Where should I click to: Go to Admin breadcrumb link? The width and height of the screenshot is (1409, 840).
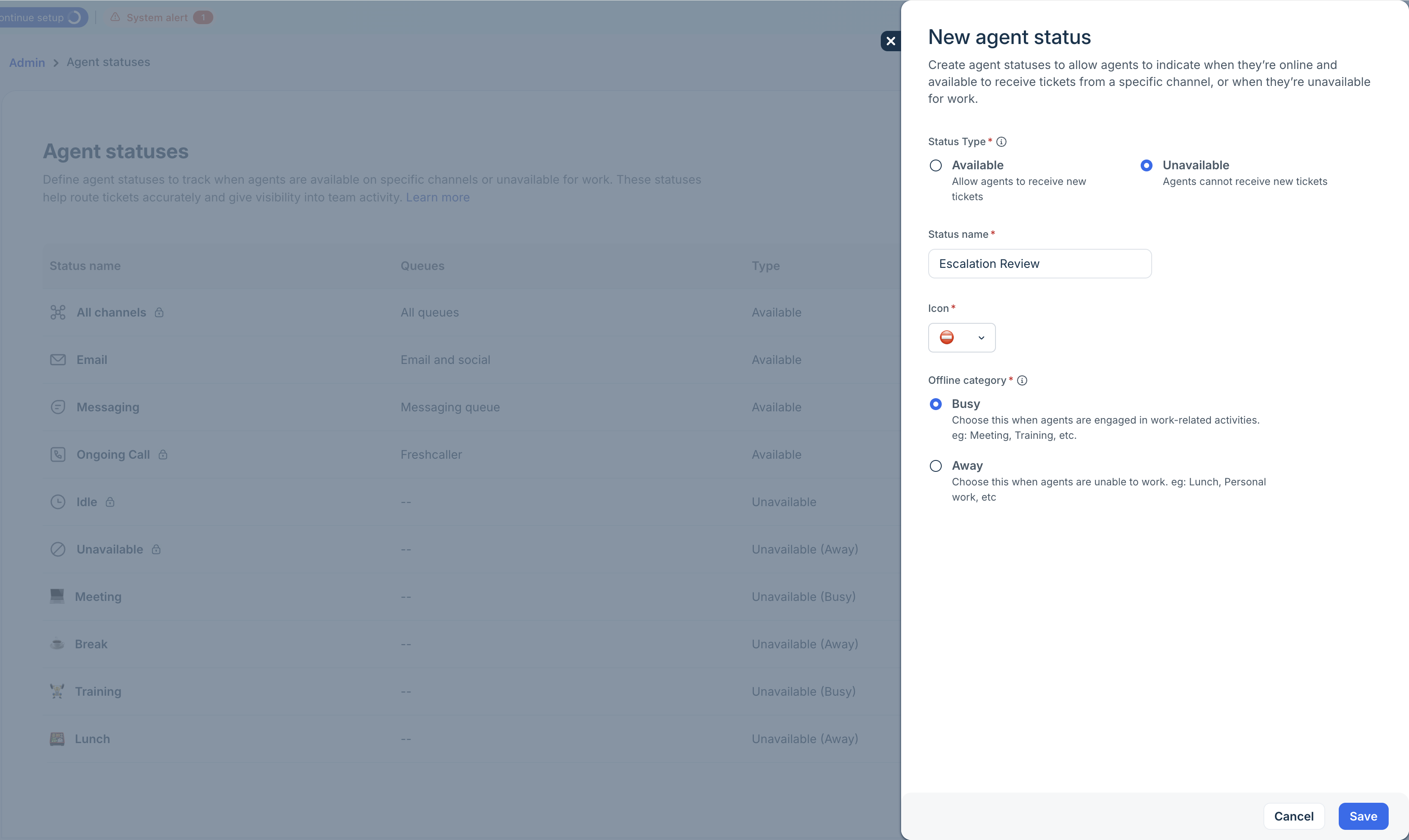pyautogui.click(x=27, y=63)
